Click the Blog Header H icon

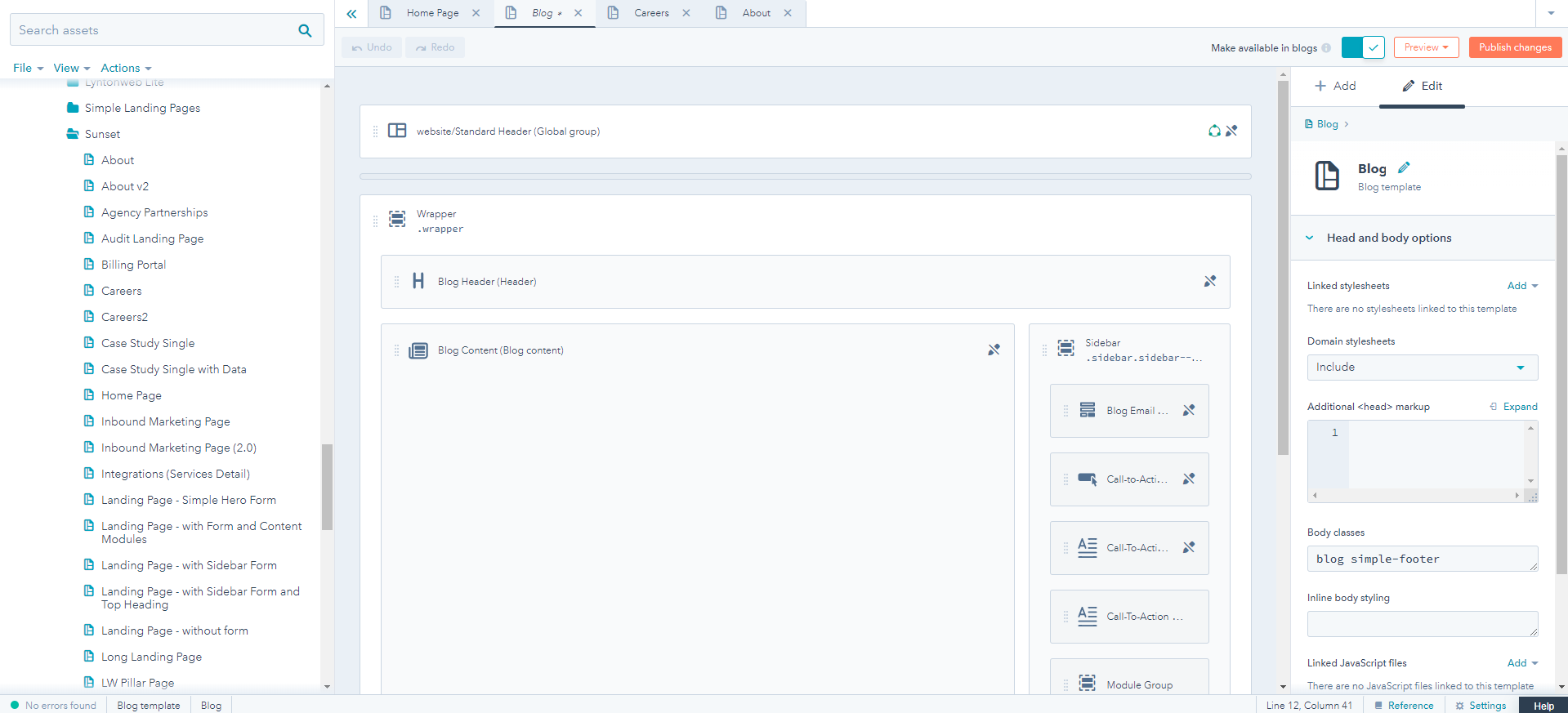[x=418, y=281]
